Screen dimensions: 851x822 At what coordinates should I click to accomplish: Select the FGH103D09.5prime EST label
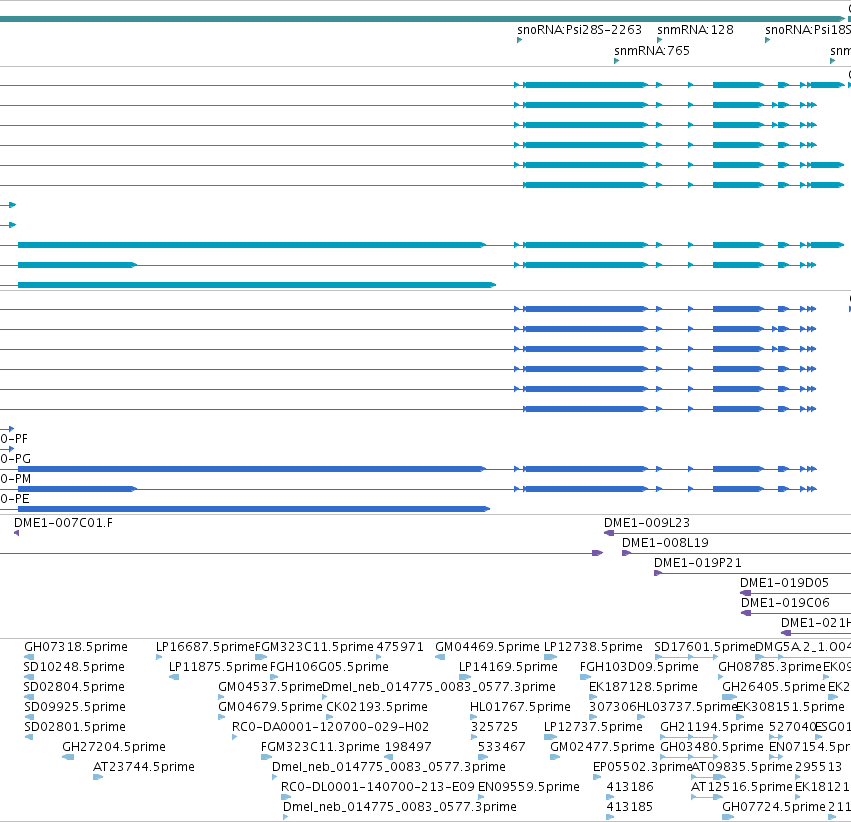pyautogui.click(x=639, y=667)
